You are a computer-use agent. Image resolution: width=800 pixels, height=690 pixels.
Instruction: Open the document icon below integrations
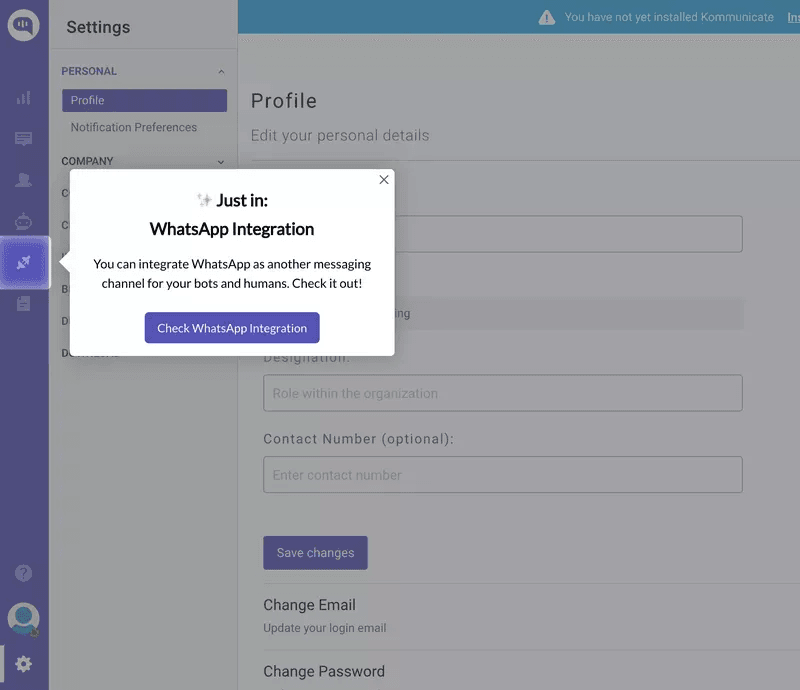pyautogui.click(x=23, y=303)
